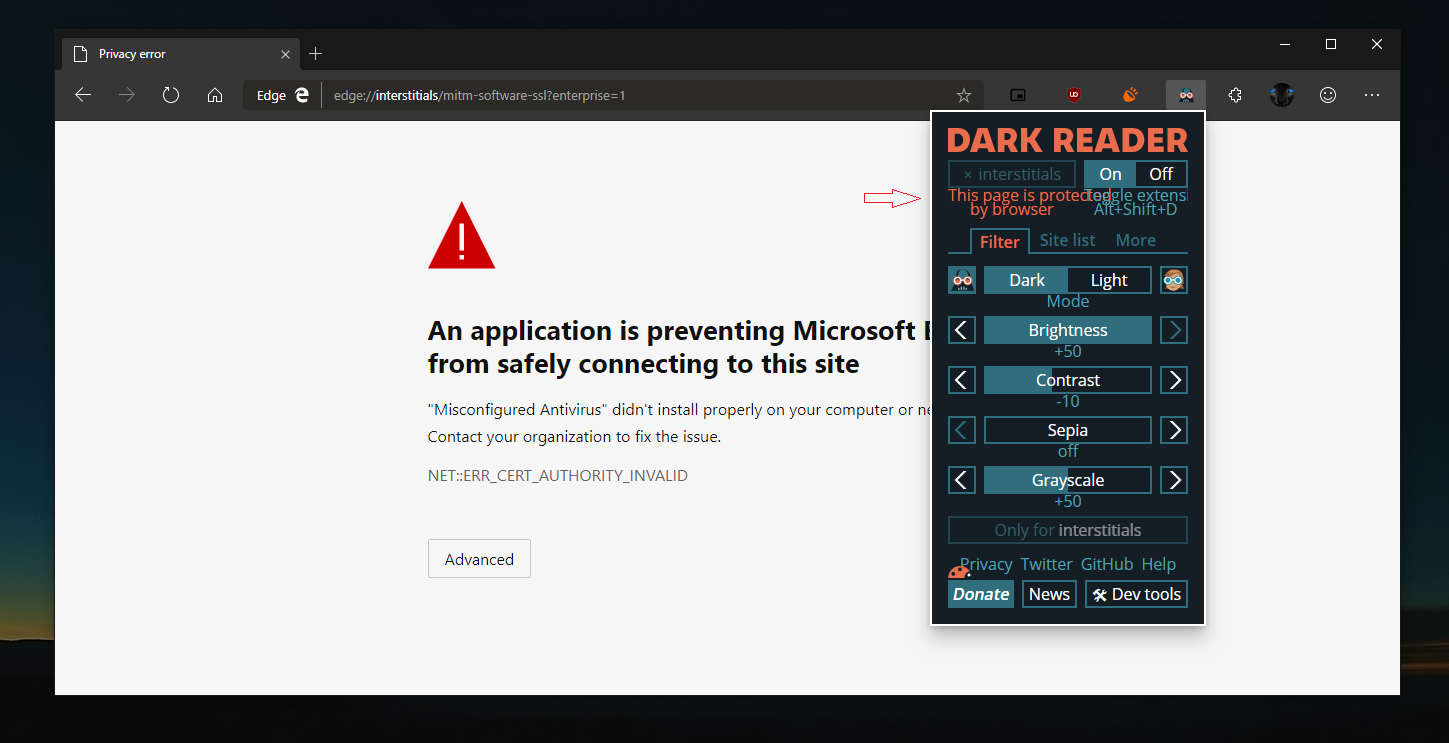
Task: Open the feedback smiley face icon
Action: point(1328,95)
